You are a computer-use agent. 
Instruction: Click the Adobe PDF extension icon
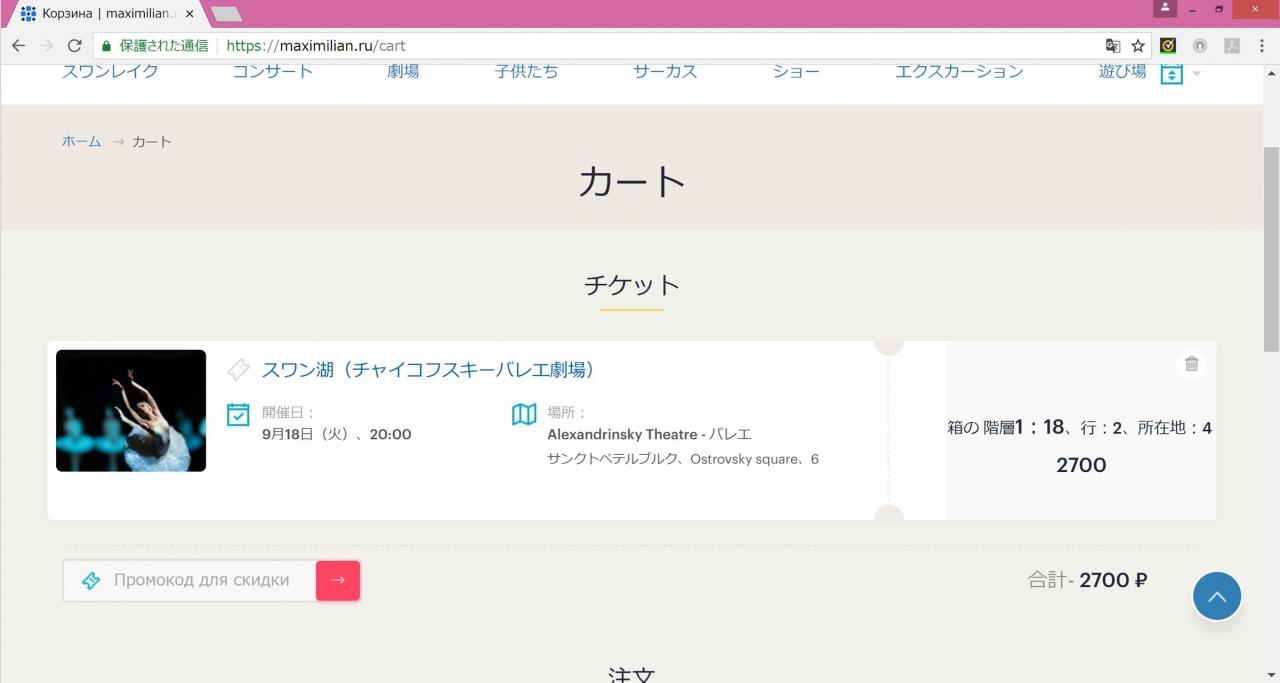tap(1231, 46)
